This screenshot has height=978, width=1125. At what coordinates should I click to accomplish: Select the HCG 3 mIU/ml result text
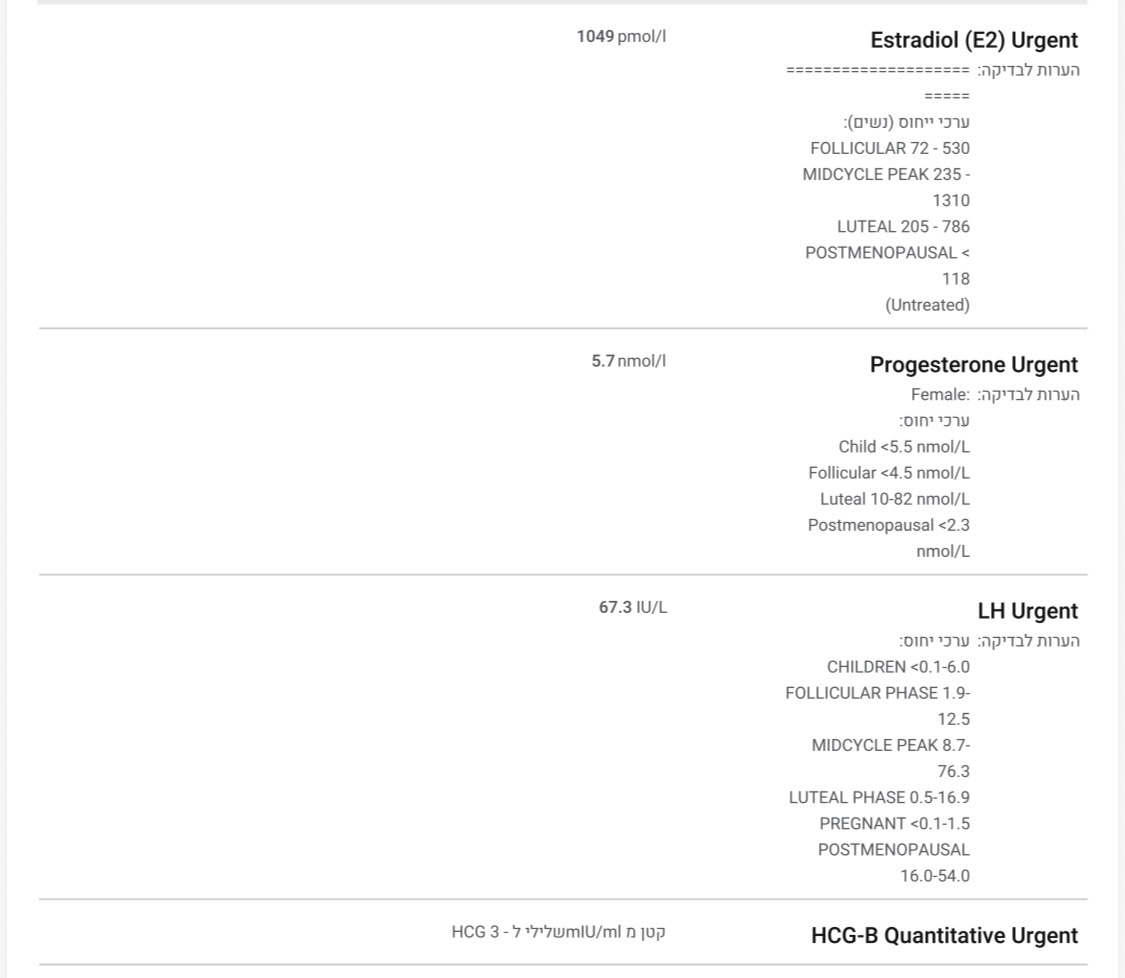(558, 932)
